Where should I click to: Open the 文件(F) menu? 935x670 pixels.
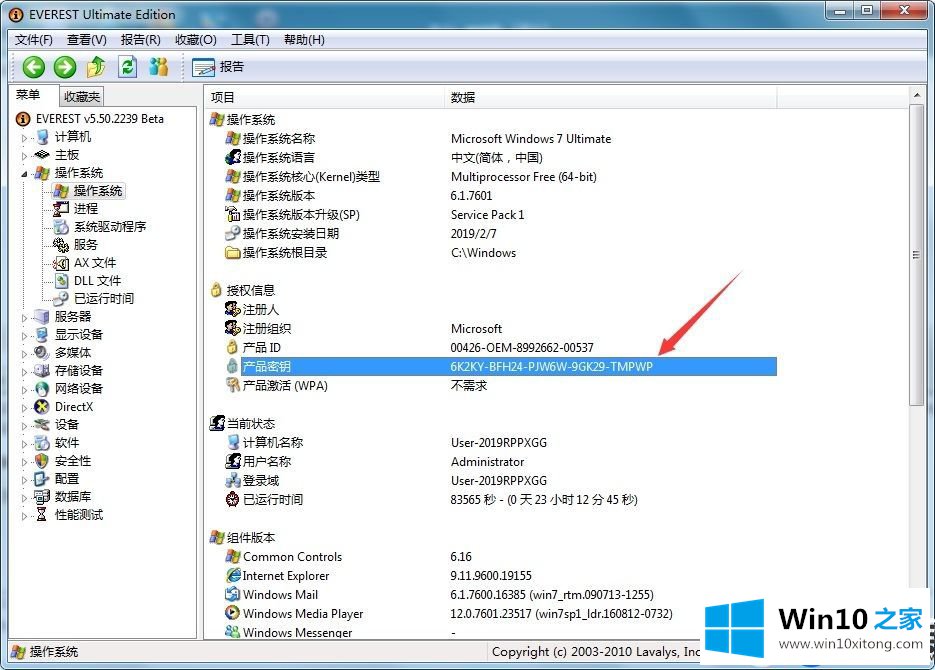point(33,40)
